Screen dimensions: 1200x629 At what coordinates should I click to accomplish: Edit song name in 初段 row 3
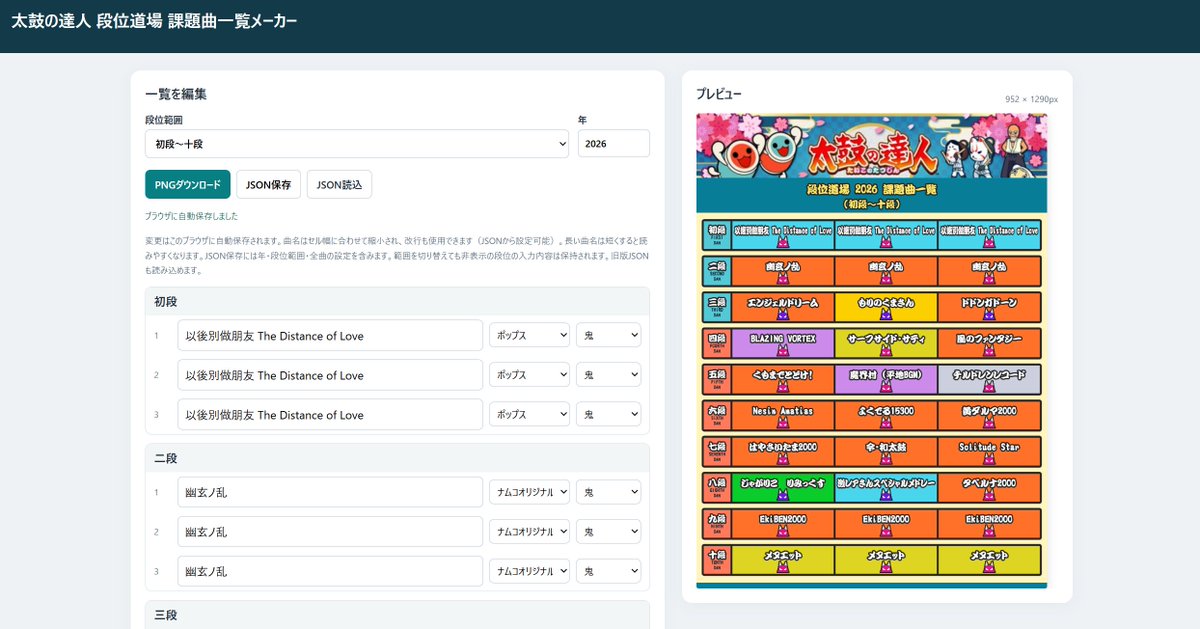[x=330, y=415]
